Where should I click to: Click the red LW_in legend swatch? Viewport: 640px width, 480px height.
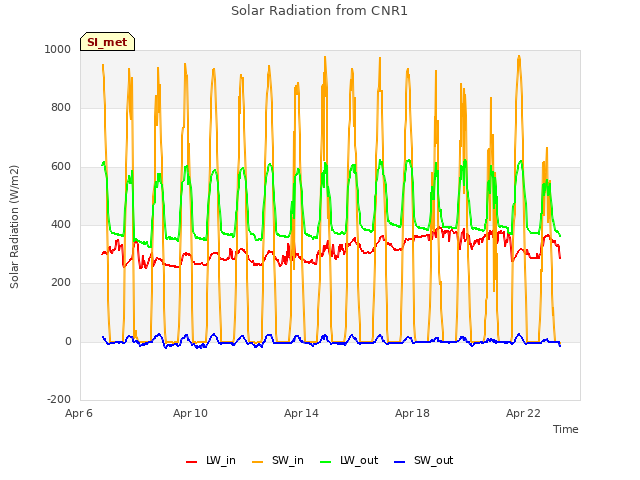pyautogui.click(x=191, y=462)
